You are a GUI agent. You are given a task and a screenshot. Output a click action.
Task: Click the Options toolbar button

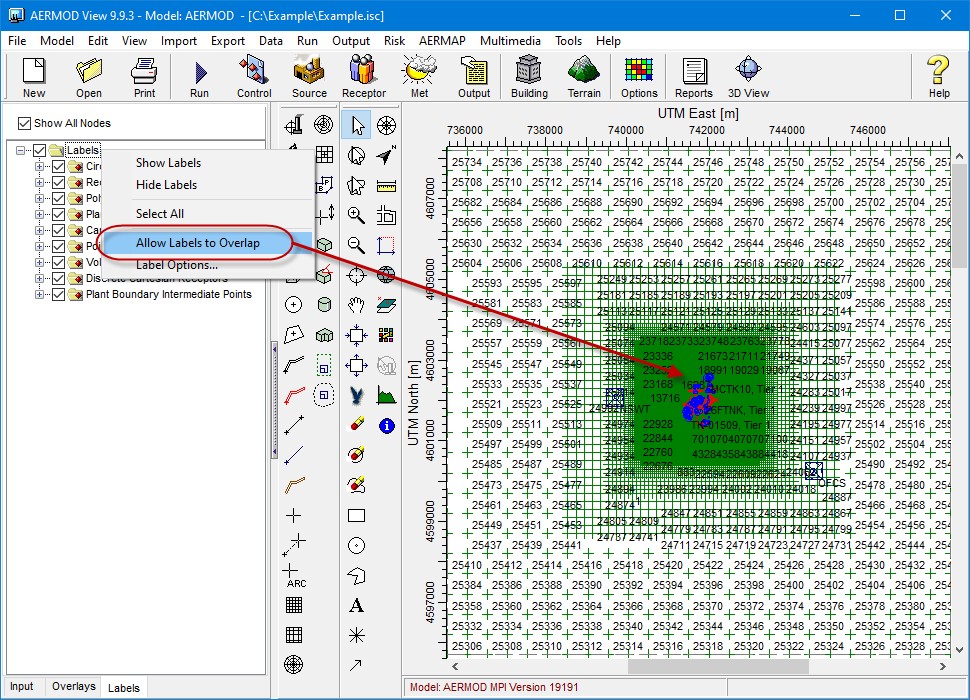(x=639, y=77)
